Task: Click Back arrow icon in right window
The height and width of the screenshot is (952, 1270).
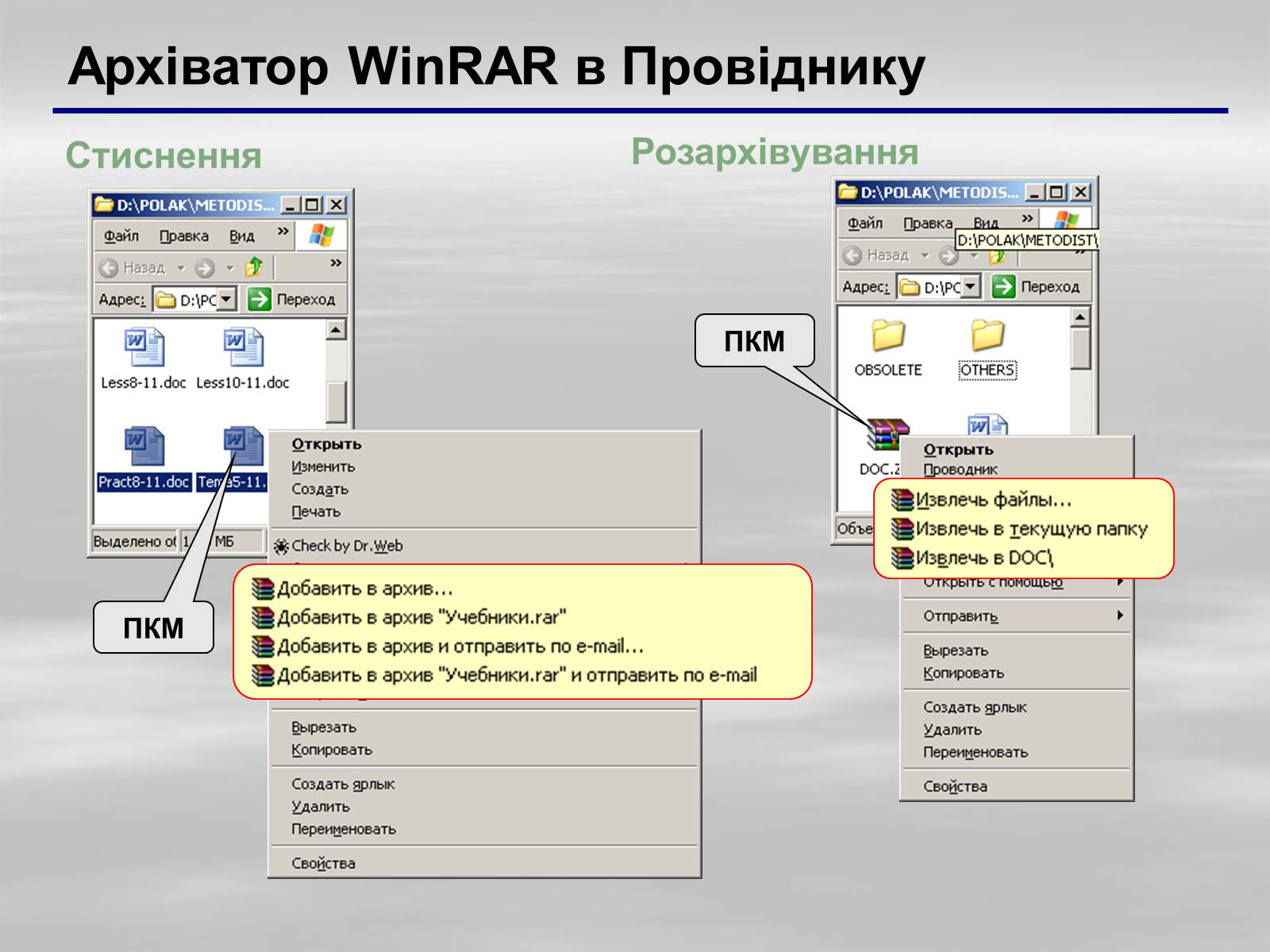Action: click(852, 255)
